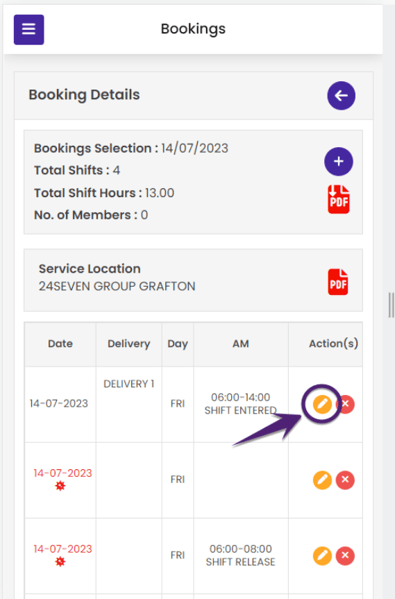Delete the DELIVERY 1 shift row
The height and width of the screenshot is (599, 395).
point(346,404)
